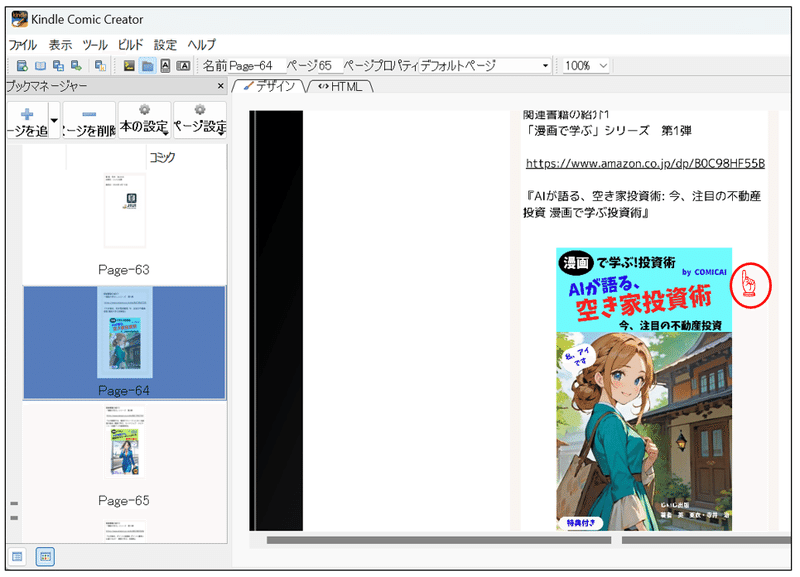Open the ビルド menu
Viewport: 800px width, 577px height.
[x=131, y=45]
